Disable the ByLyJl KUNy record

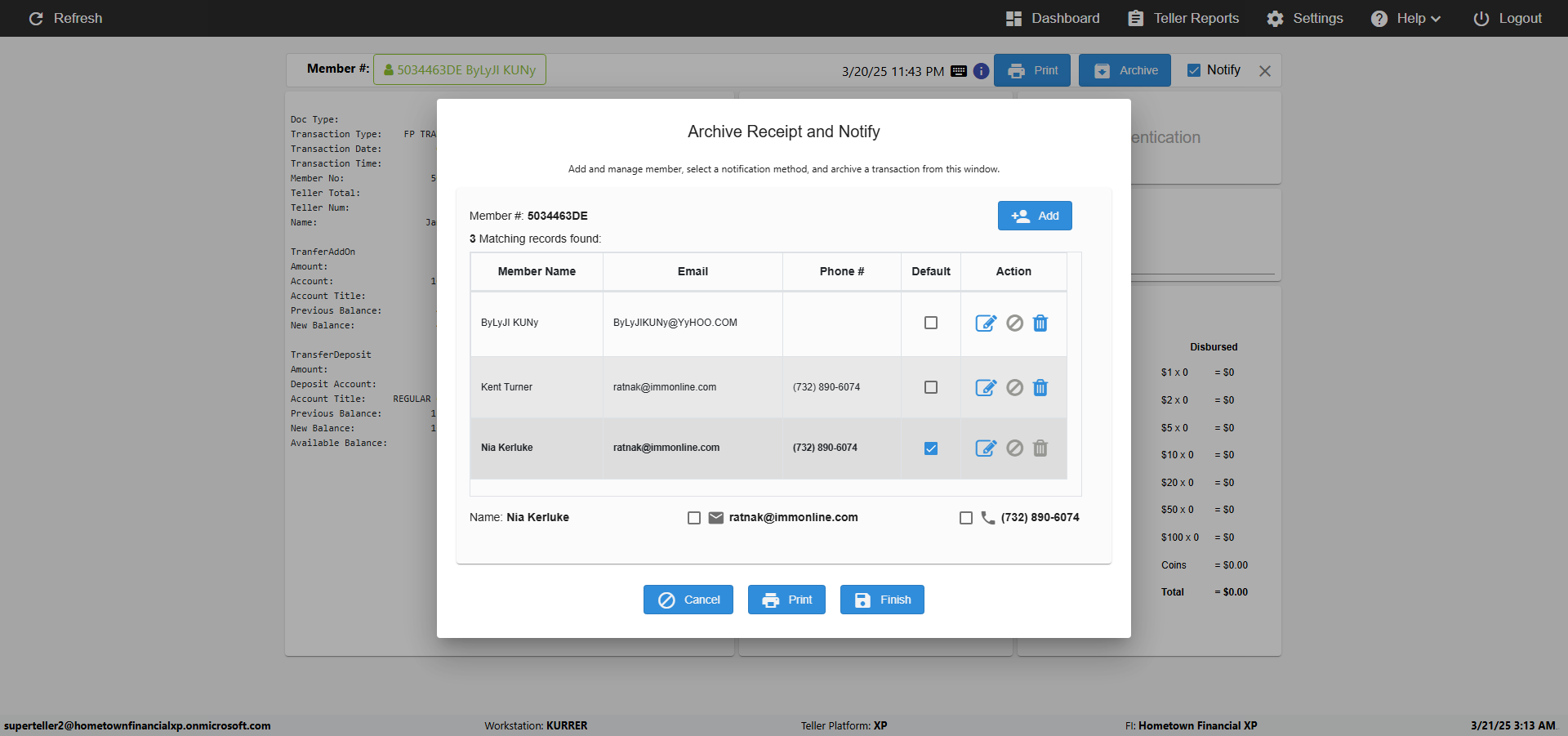click(x=1014, y=323)
